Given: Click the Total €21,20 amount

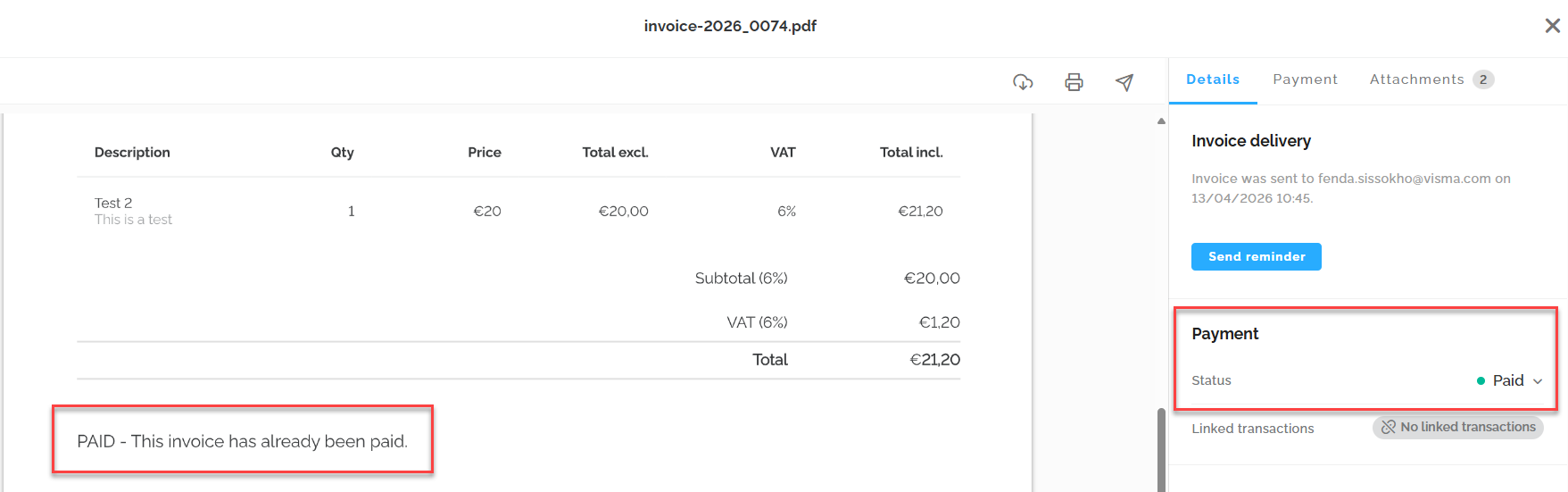Looking at the screenshot, I should coord(934,360).
